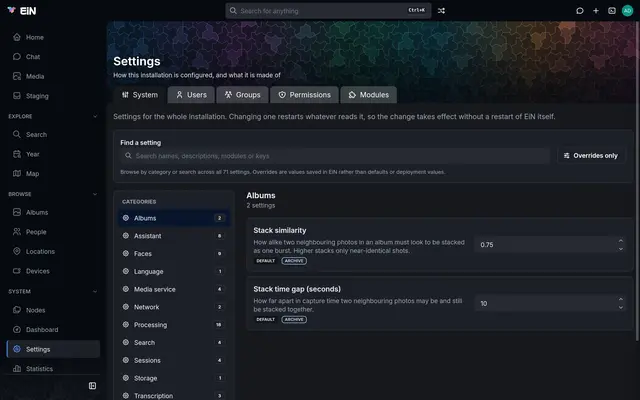The height and width of the screenshot is (400, 640).
Task: Collapse the SYSTEM section
Action: coord(95,291)
